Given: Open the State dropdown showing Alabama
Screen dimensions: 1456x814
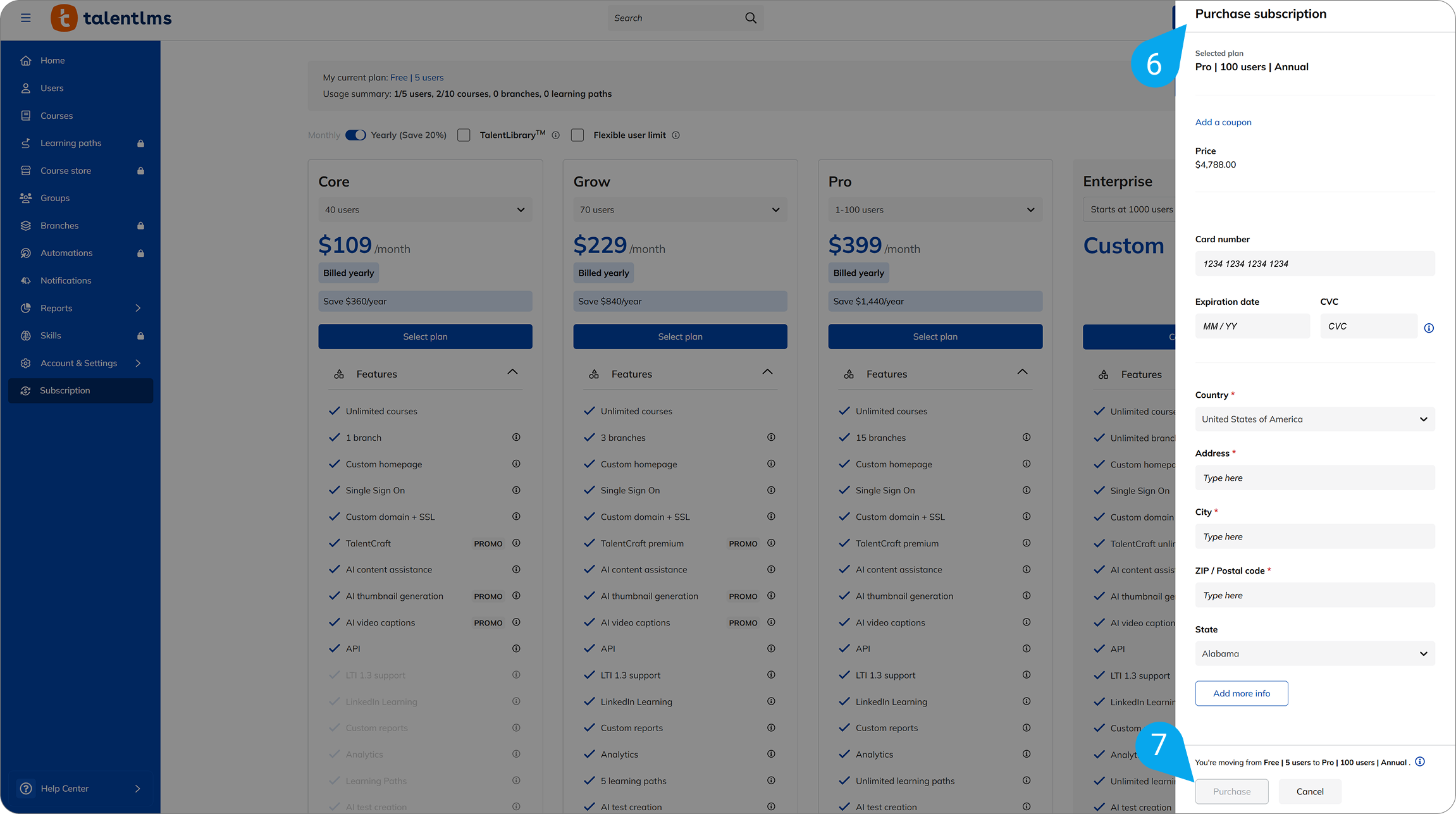Looking at the screenshot, I should (x=1314, y=654).
